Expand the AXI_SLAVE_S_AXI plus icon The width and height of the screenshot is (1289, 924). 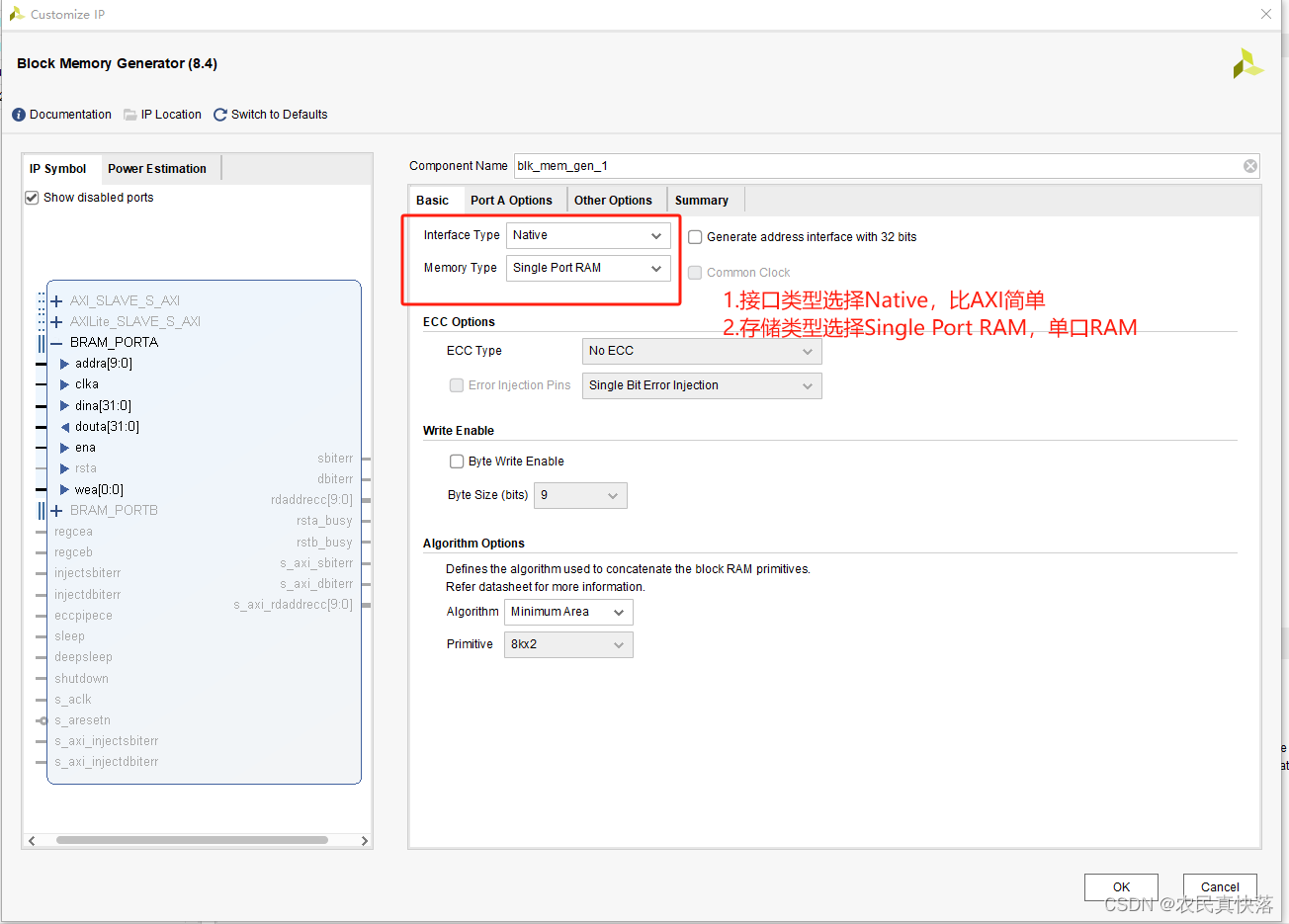pos(56,301)
